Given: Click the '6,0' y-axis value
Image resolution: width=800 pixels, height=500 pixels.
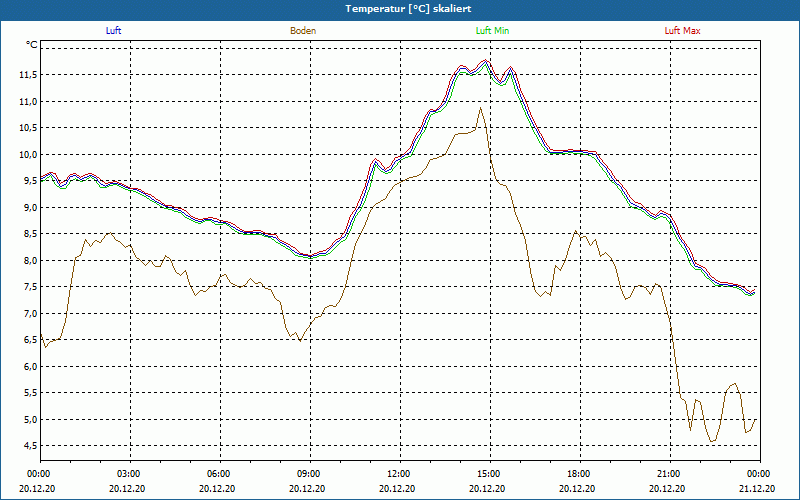Looking at the screenshot, I should (x=31, y=367).
